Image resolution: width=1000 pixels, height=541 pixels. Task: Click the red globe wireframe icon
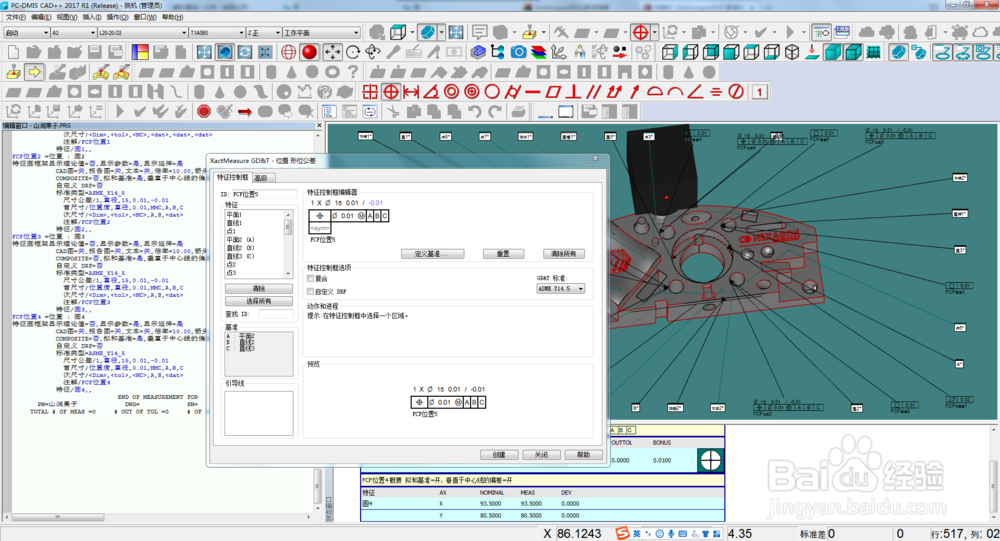click(x=289, y=52)
